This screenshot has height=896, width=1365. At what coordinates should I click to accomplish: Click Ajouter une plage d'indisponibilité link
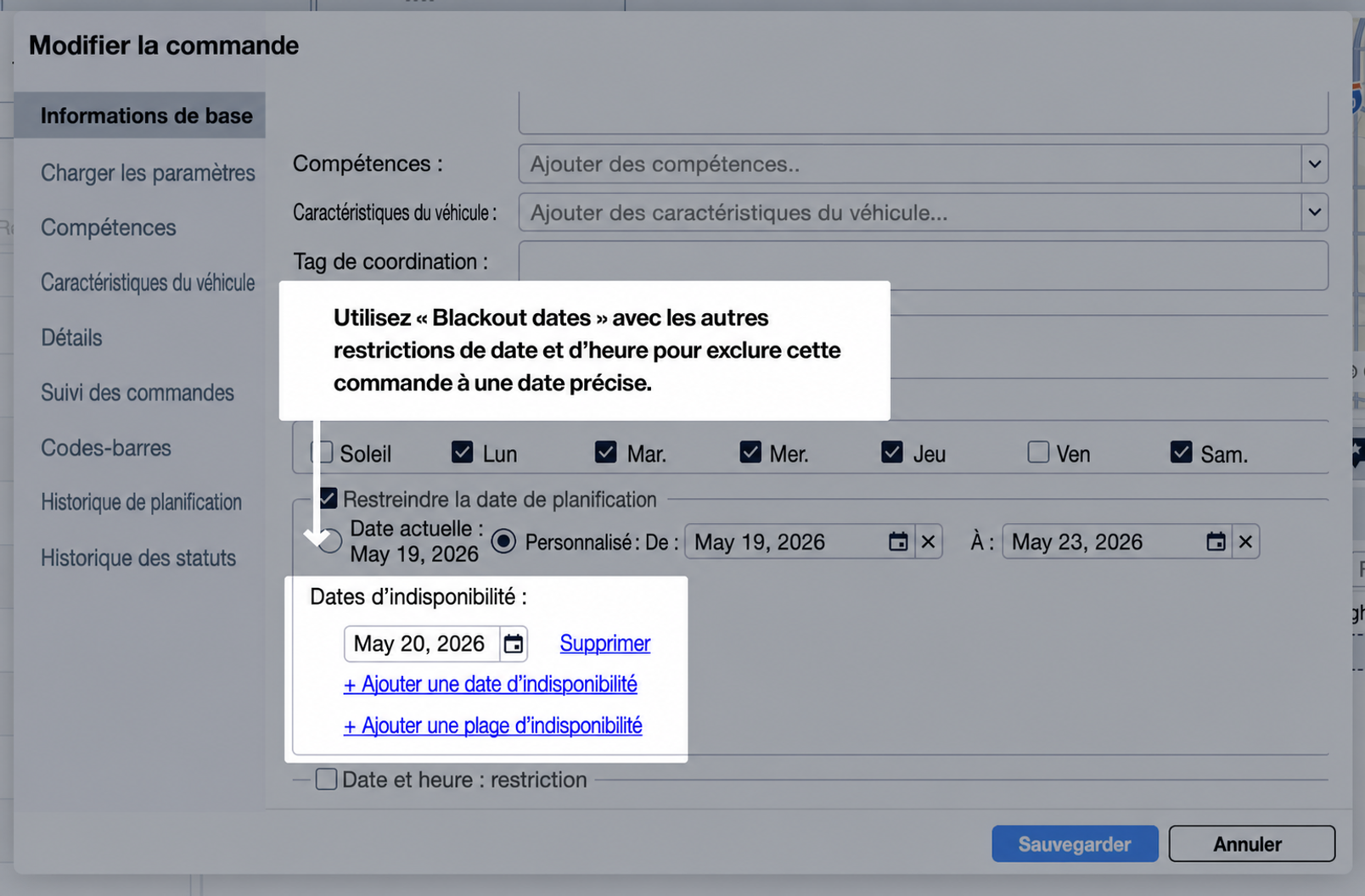pyautogui.click(x=492, y=725)
